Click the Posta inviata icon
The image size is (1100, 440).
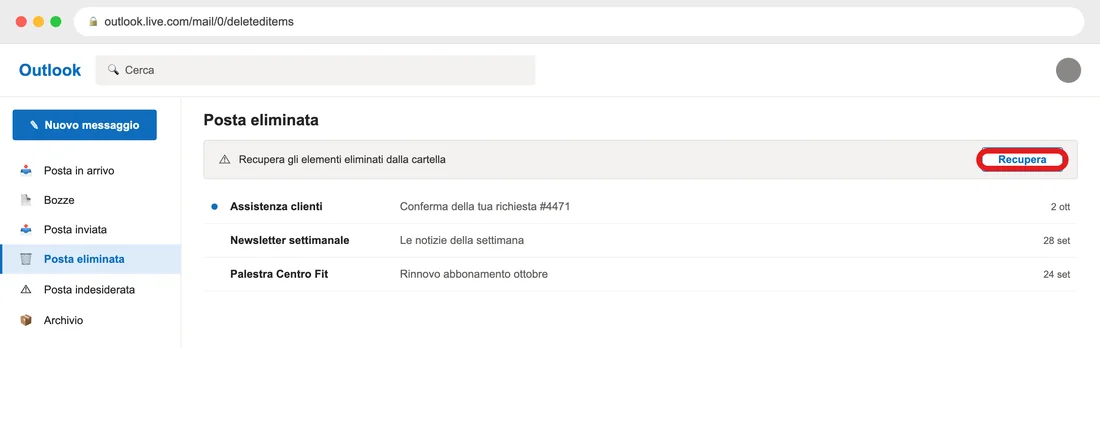[x=26, y=229]
